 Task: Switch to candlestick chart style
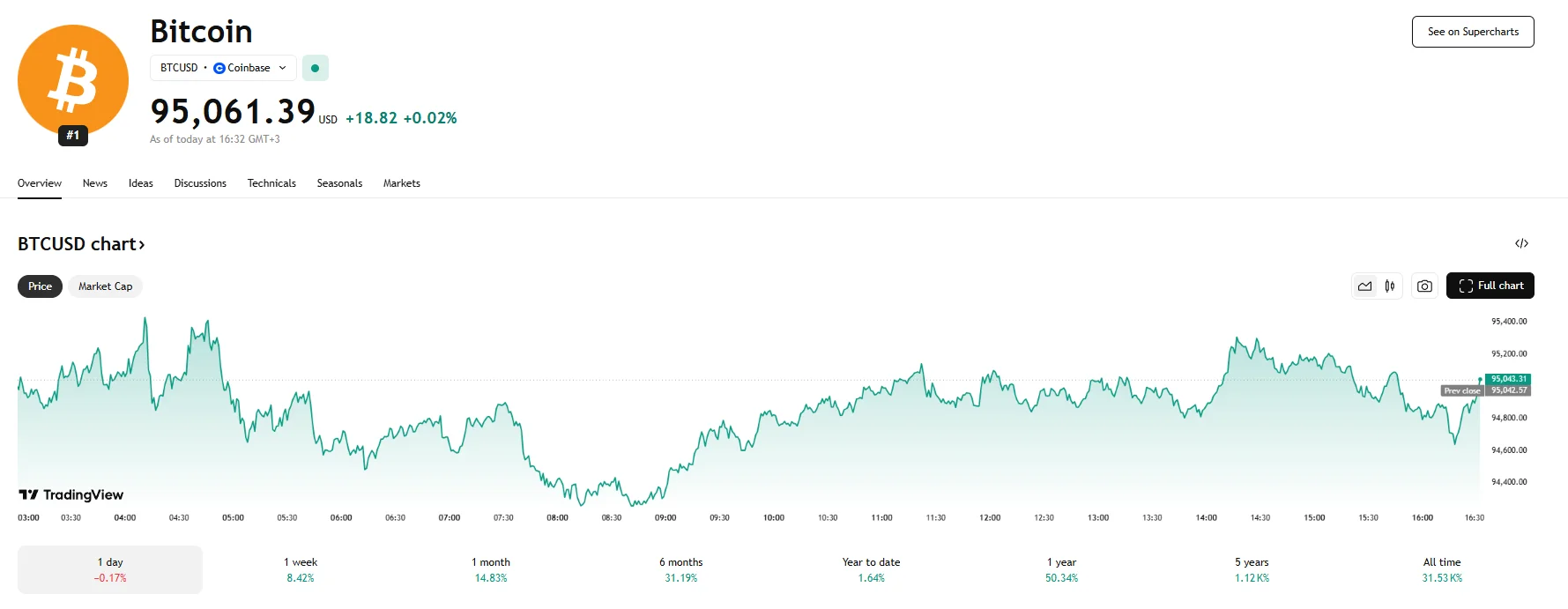pyautogui.click(x=1389, y=286)
